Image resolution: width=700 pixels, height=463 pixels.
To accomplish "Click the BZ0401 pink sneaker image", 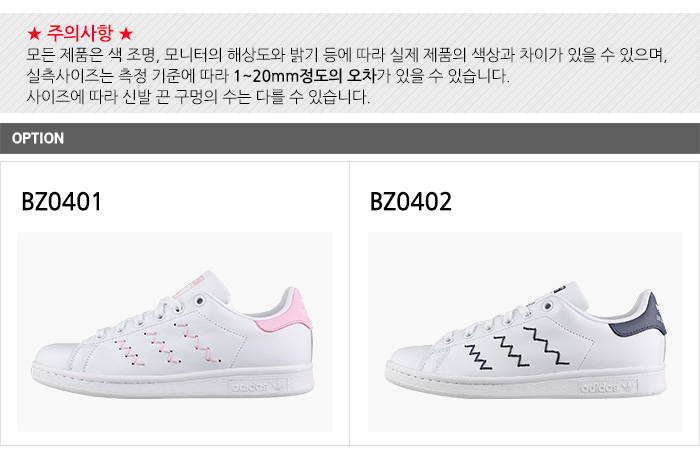I will pyautogui.click(x=174, y=331).
